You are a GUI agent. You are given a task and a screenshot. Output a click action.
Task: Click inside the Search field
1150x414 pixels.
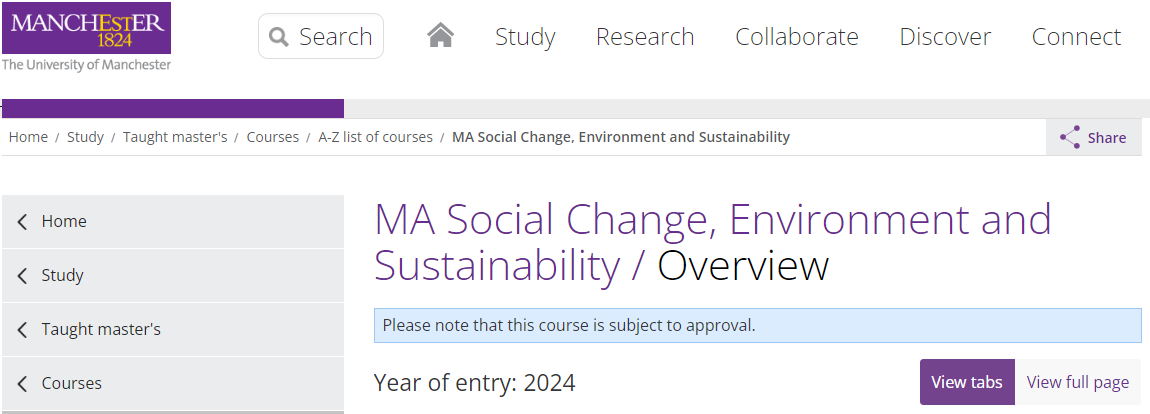click(335, 38)
